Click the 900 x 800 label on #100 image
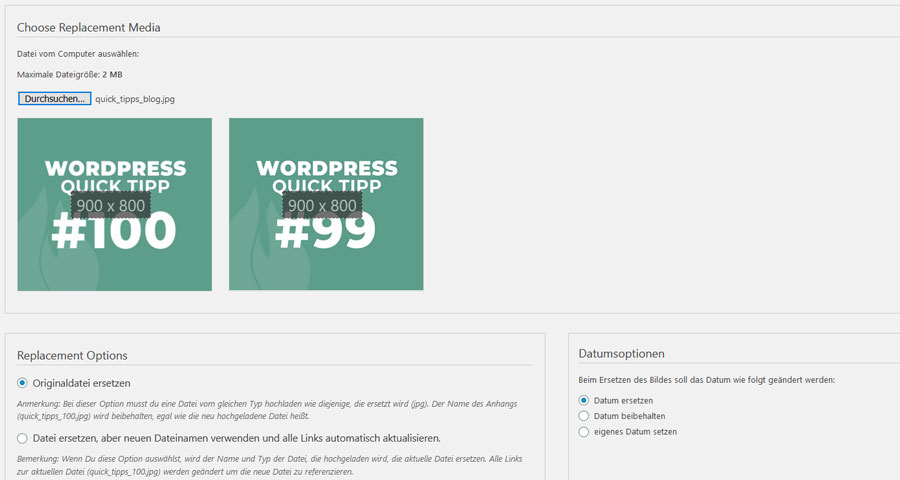This screenshot has height=480, width=900. tap(111, 206)
